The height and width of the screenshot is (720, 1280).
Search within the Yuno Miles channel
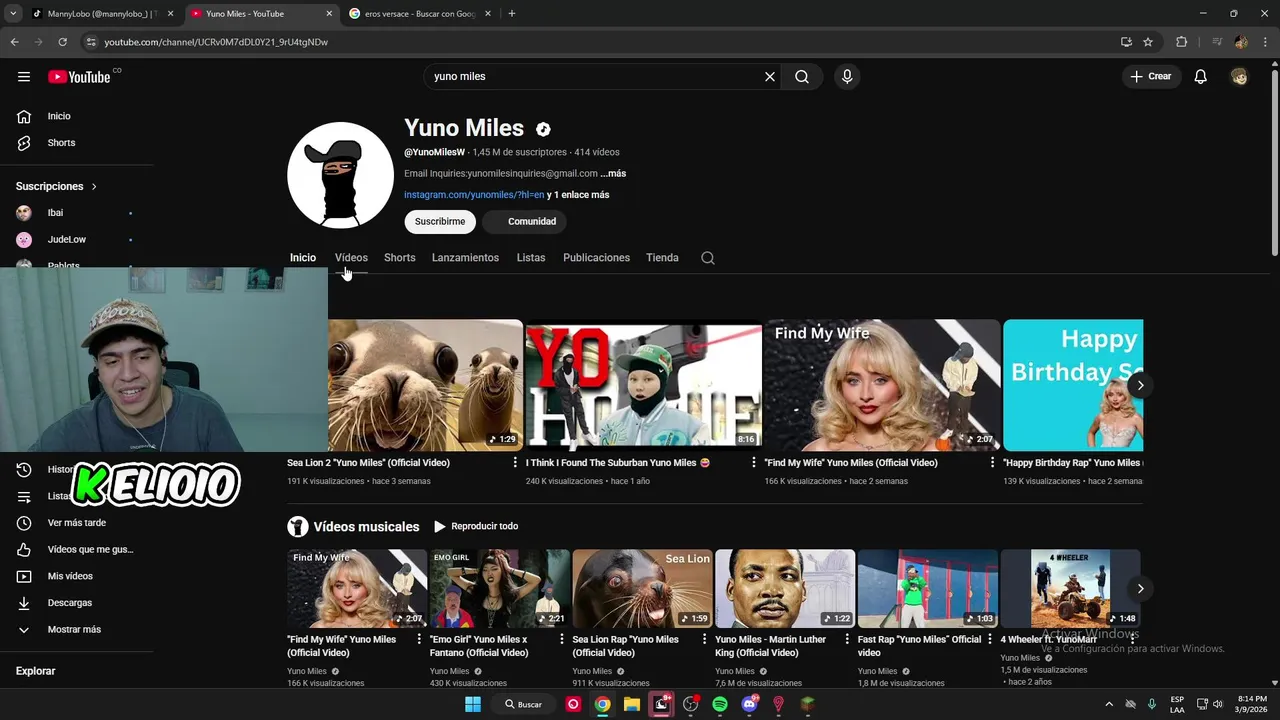tap(708, 258)
